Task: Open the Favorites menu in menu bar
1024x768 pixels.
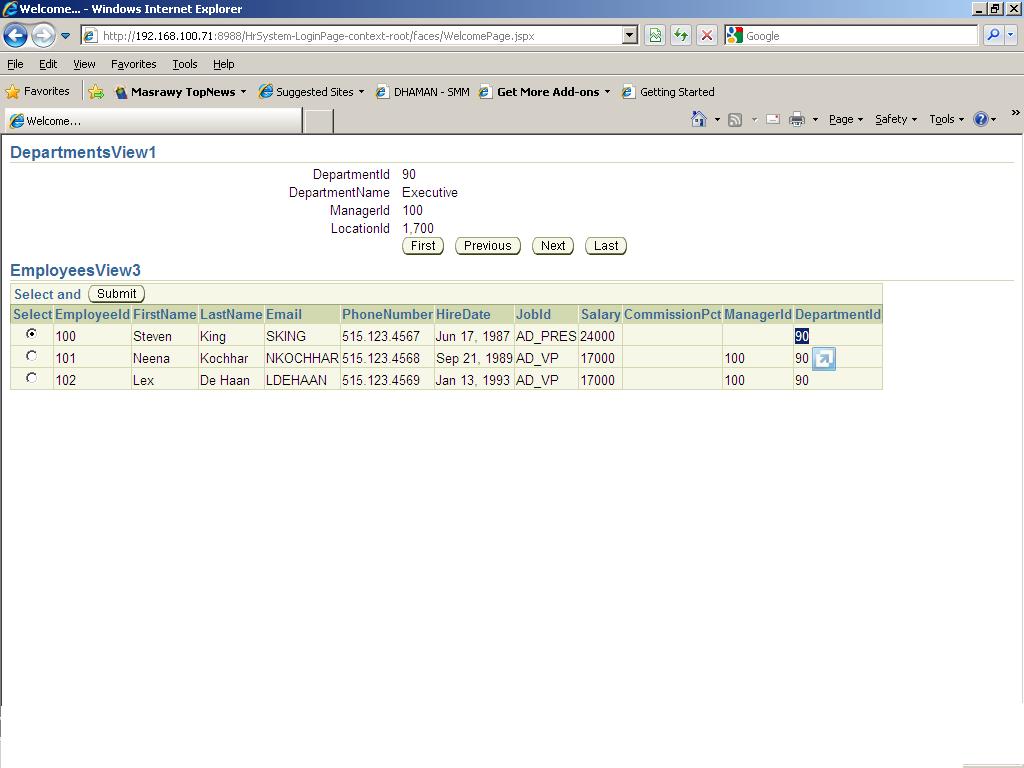Action: tap(133, 64)
